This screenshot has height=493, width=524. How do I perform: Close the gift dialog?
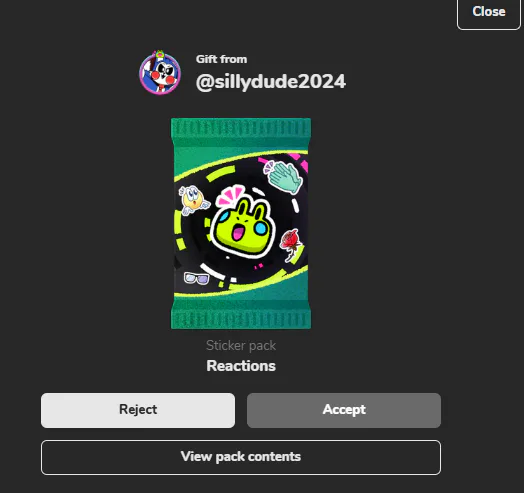(x=489, y=13)
